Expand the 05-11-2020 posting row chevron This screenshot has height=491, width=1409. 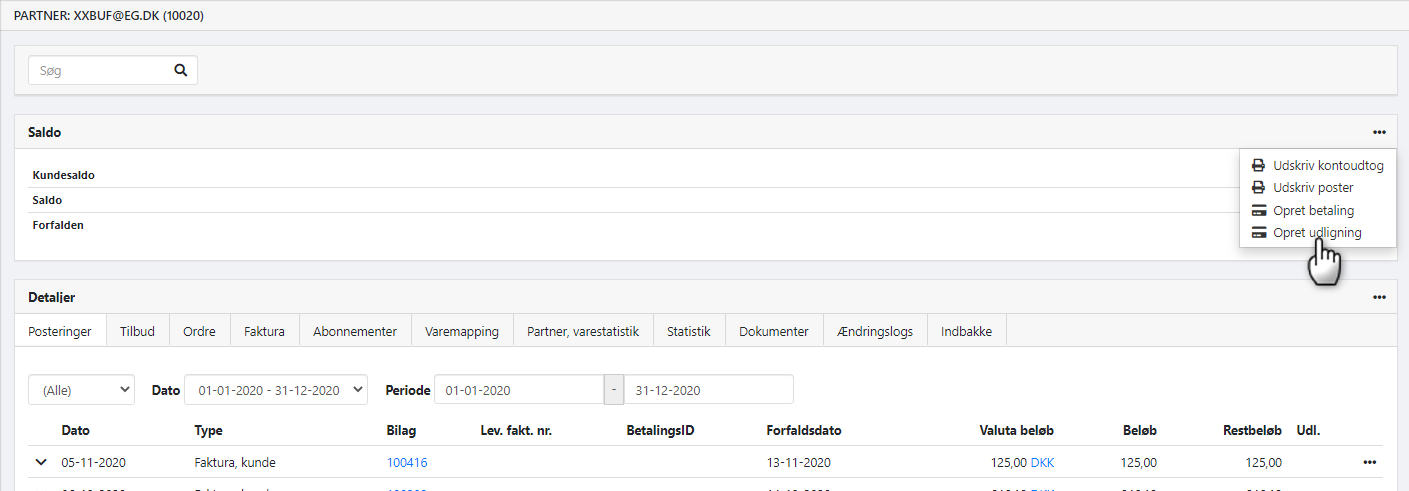click(x=41, y=462)
